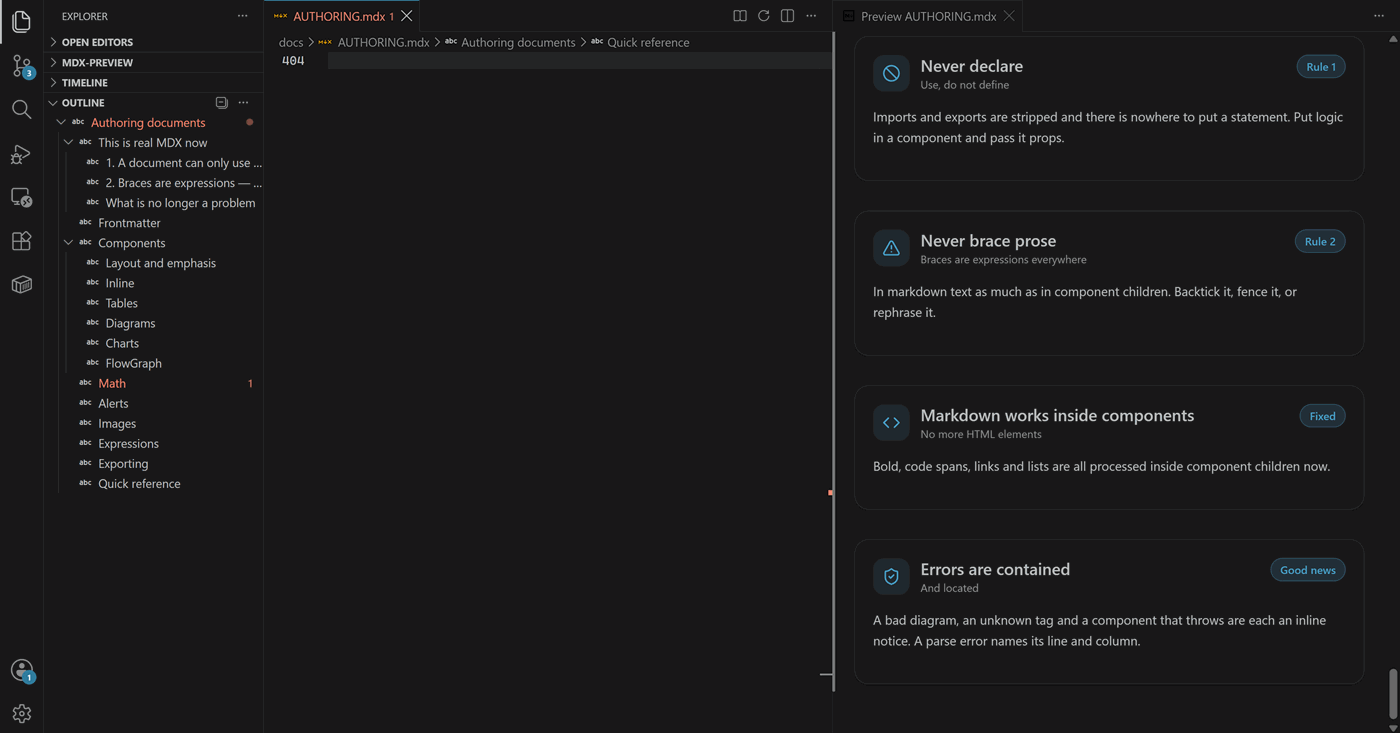Open the Extensions view
This screenshot has height=733, width=1400.
[21, 241]
